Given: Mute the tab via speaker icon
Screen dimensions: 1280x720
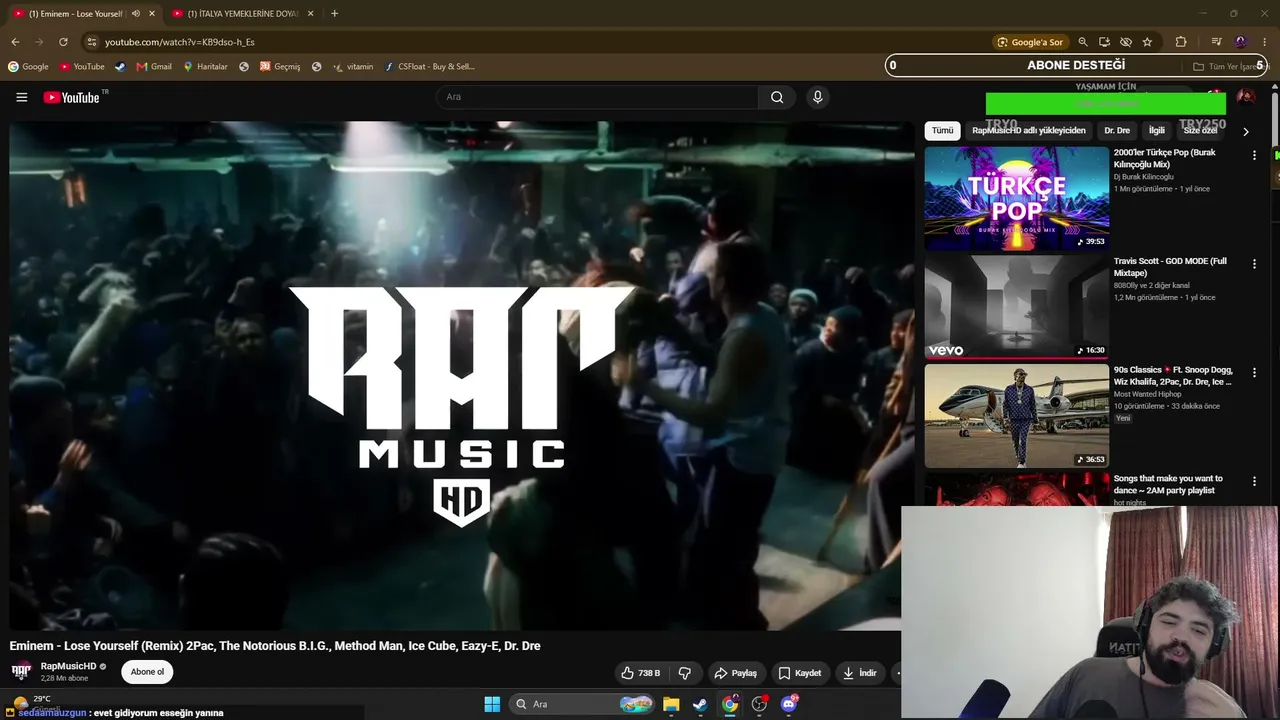Looking at the screenshot, I should pos(135,14).
